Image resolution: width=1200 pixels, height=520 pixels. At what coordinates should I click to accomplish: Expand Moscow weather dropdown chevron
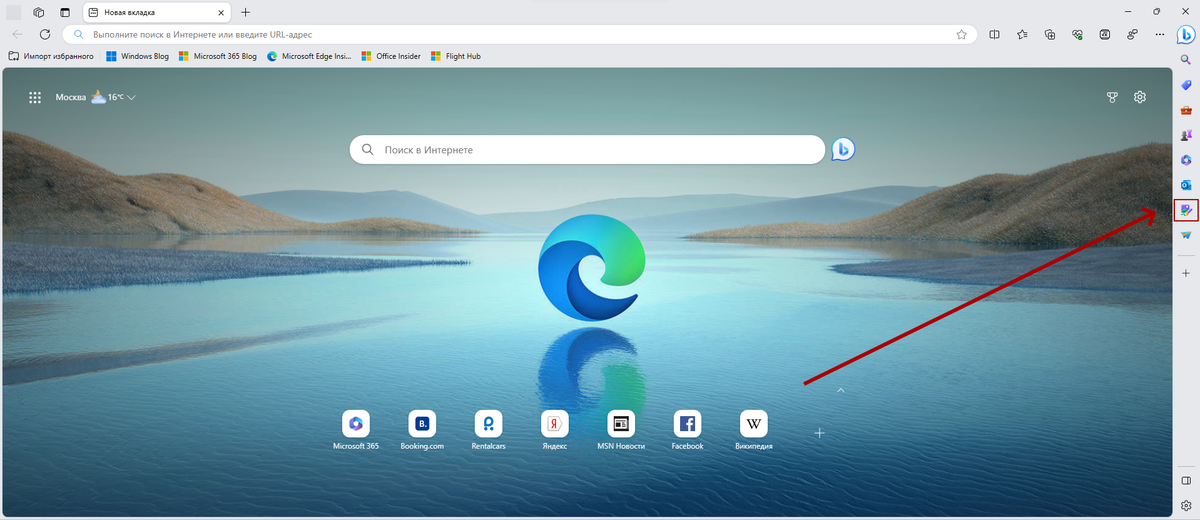pos(131,97)
